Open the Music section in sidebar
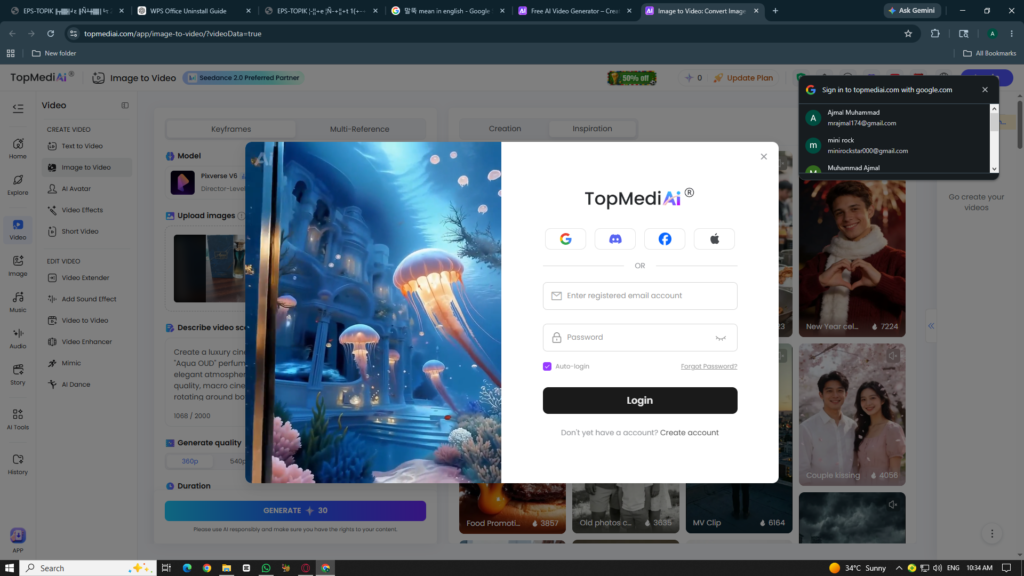The height and width of the screenshot is (576, 1024). (x=18, y=302)
